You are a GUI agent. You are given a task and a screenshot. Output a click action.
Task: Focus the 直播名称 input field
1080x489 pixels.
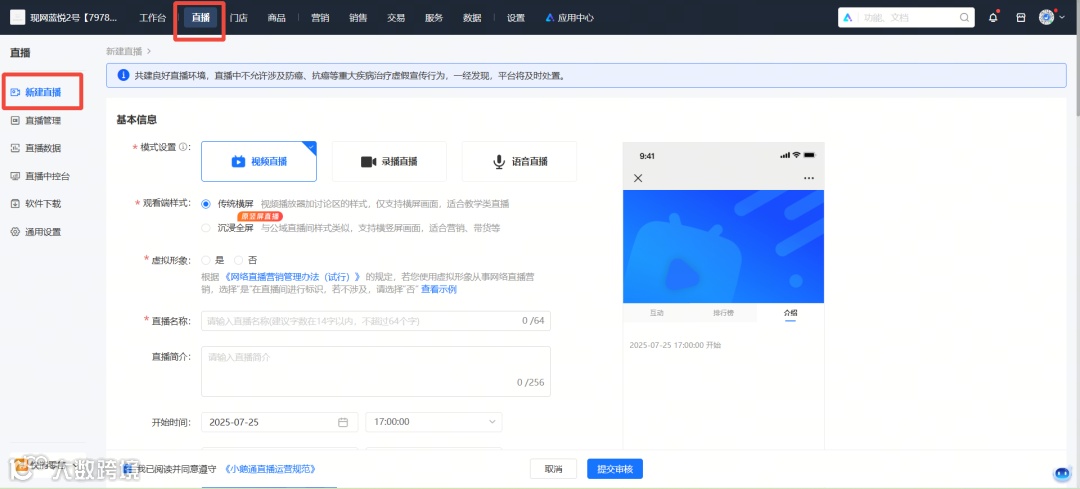point(375,320)
